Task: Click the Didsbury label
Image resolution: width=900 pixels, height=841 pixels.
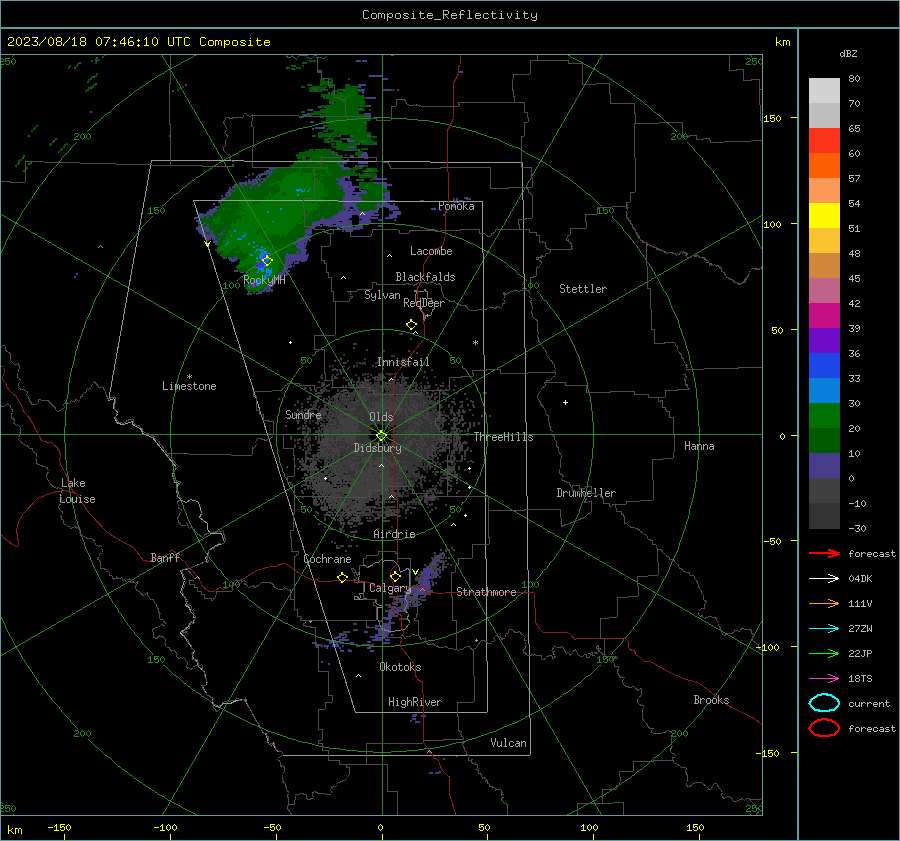Action: pos(377,448)
